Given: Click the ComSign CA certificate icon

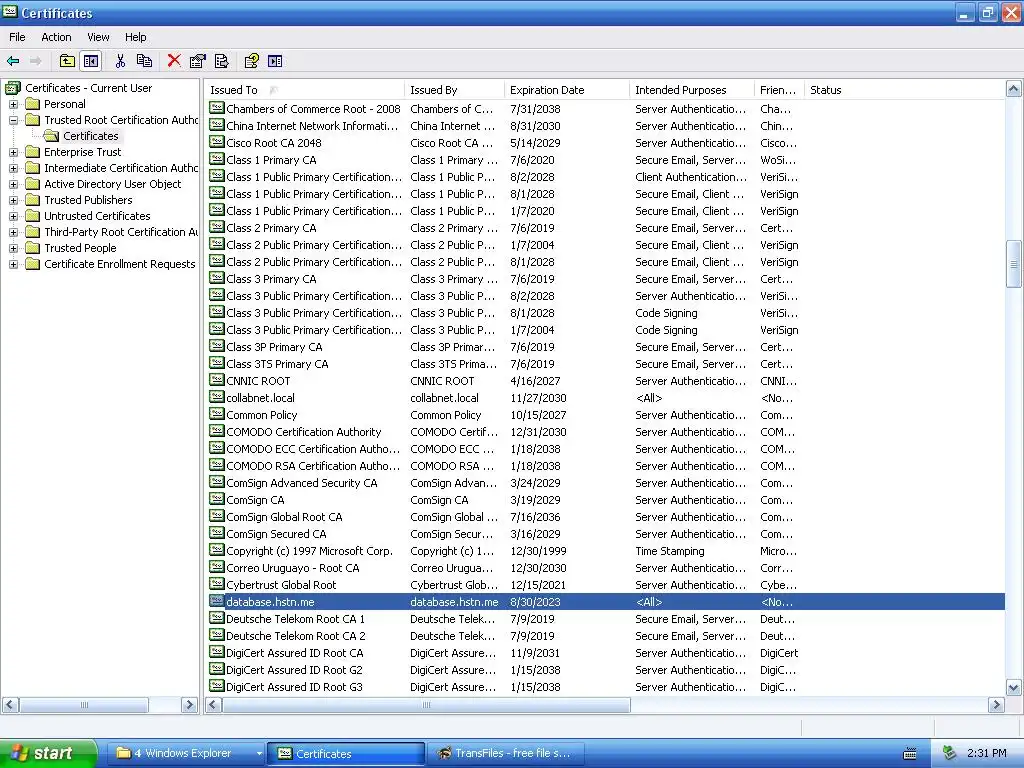Looking at the screenshot, I should pyautogui.click(x=216, y=498).
